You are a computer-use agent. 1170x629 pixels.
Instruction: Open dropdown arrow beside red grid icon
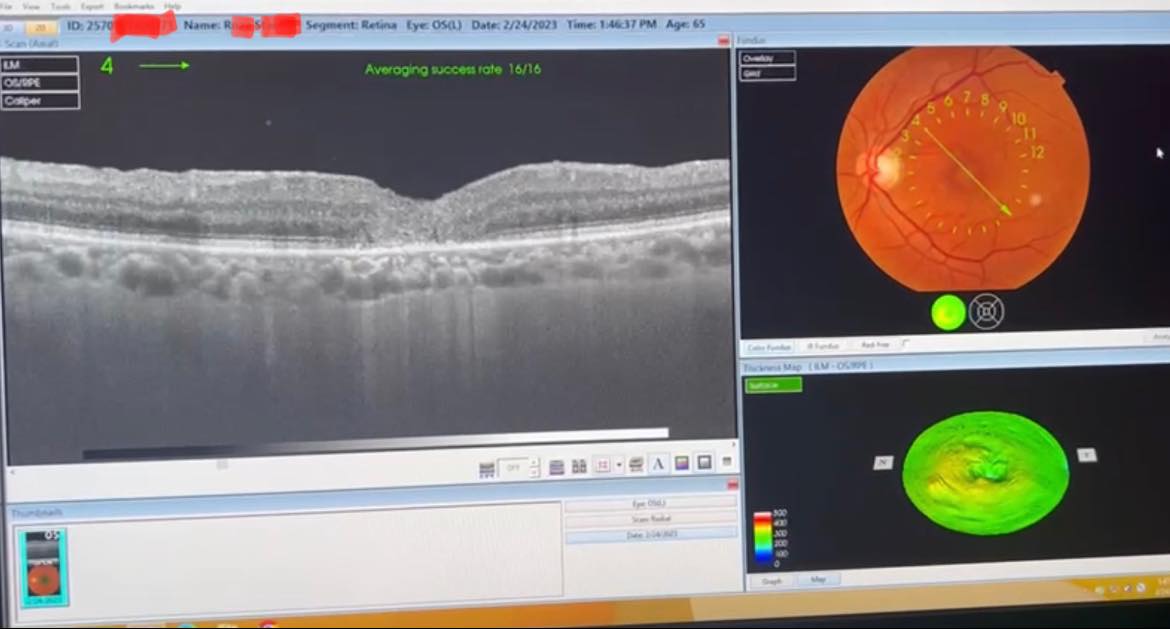[x=620, y=466]
